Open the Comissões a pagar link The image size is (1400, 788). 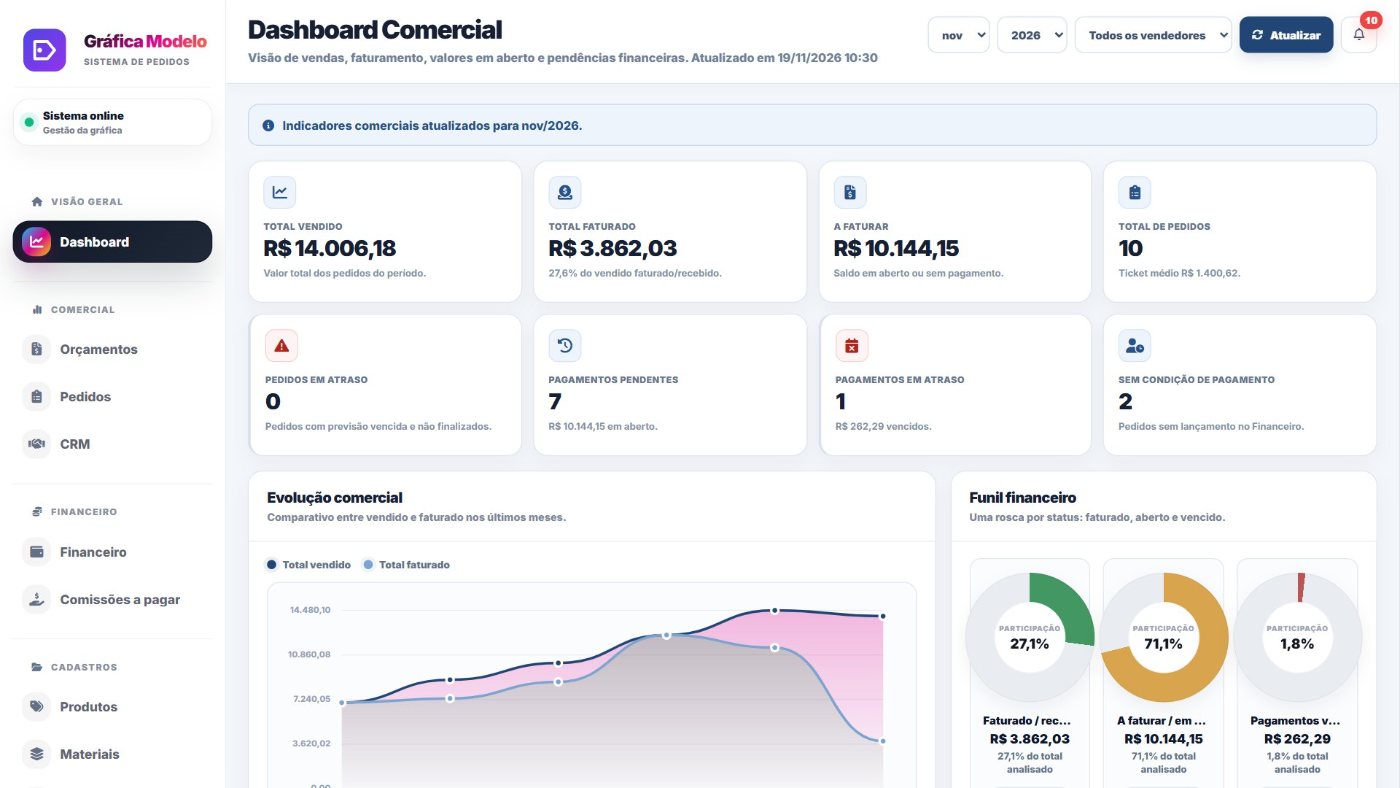pos(112,599)
